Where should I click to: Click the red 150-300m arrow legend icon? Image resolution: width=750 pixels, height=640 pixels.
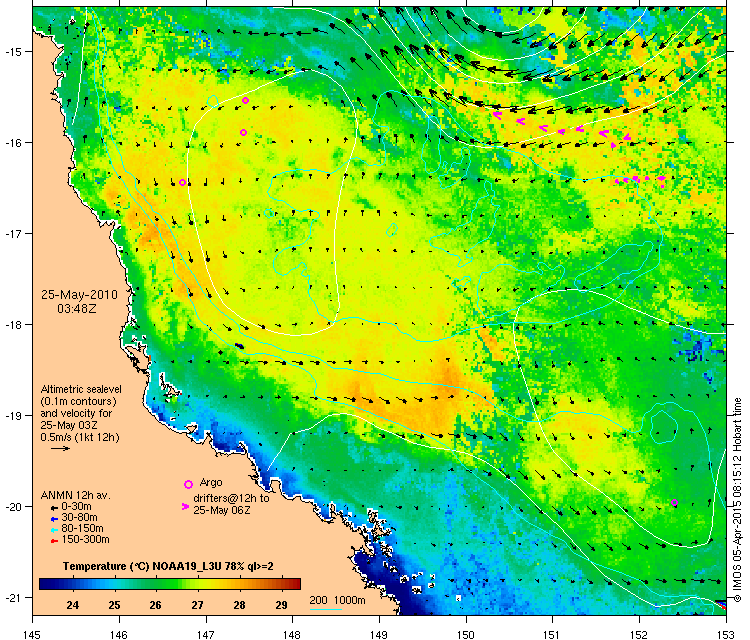point(55,541)
